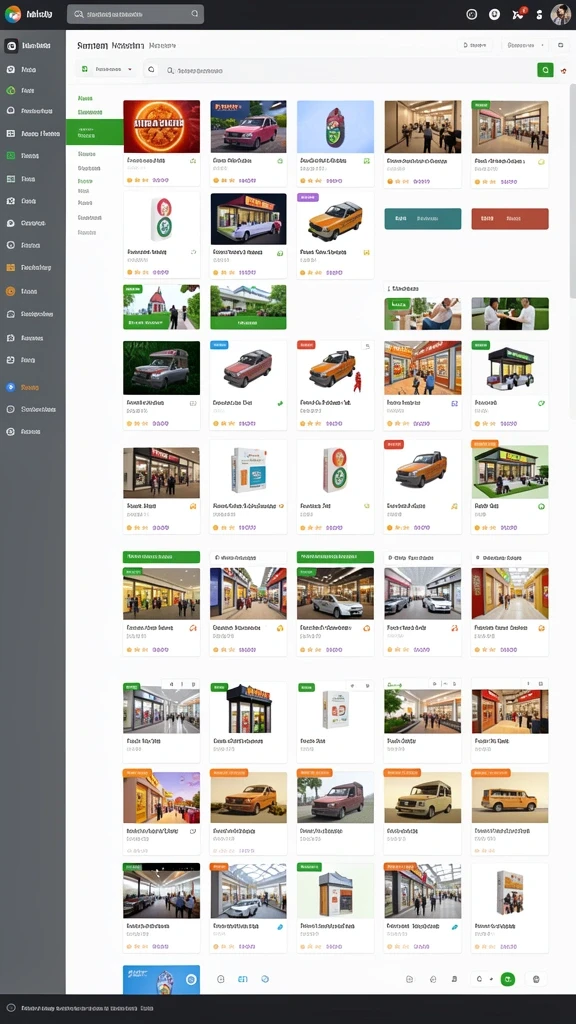Click the small square button at the far right of the page header
The image size is (576, 1024).
[560, 46]
